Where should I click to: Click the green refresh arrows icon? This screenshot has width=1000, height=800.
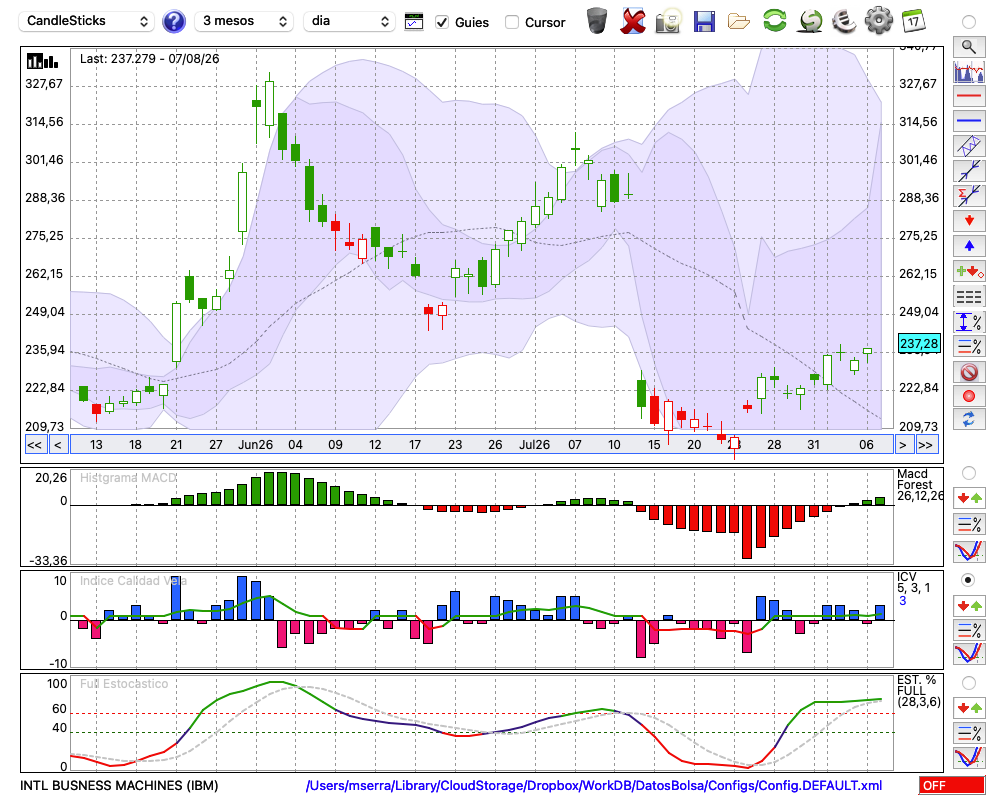(x=774, y=20)
